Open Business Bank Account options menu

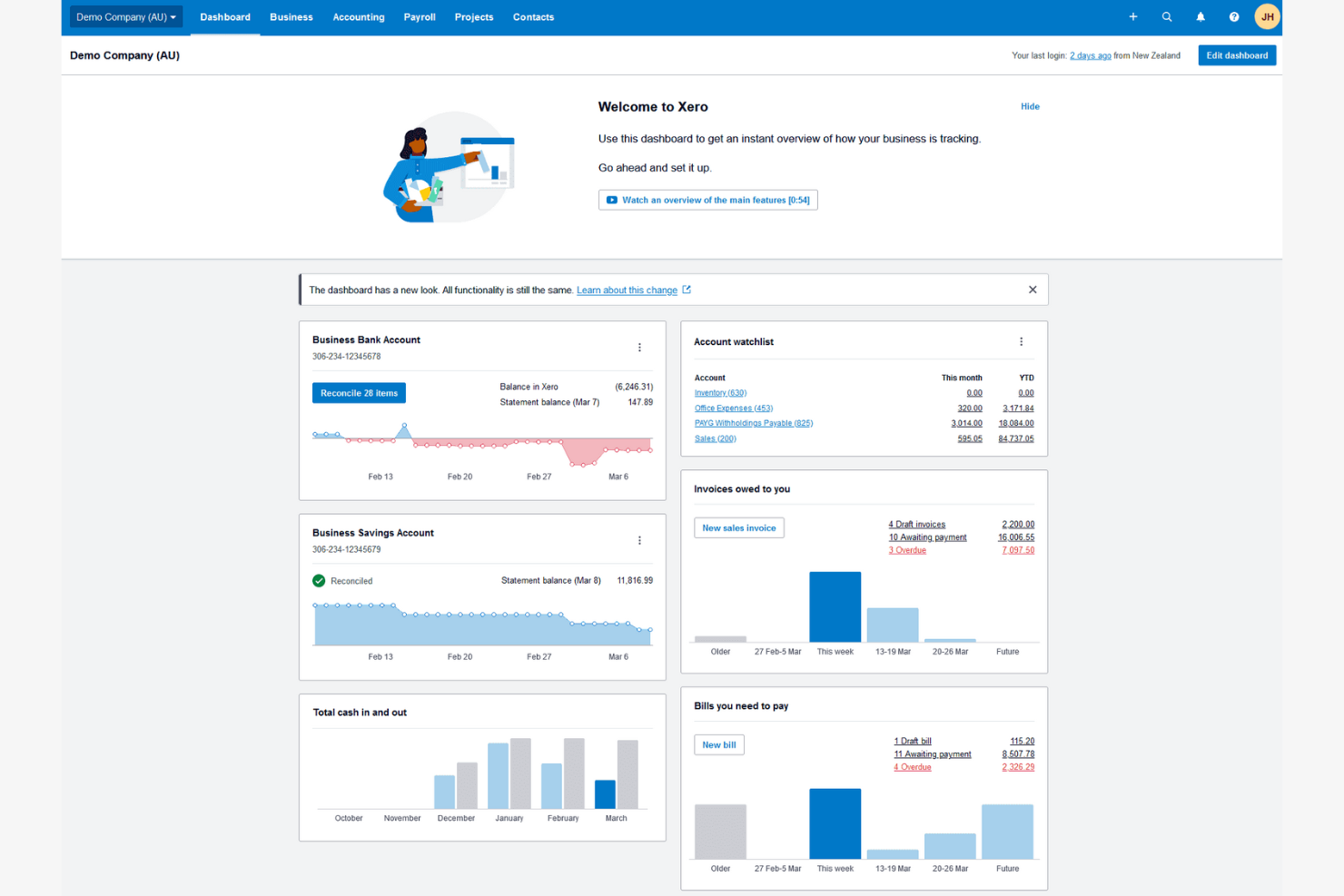(639, 347)
